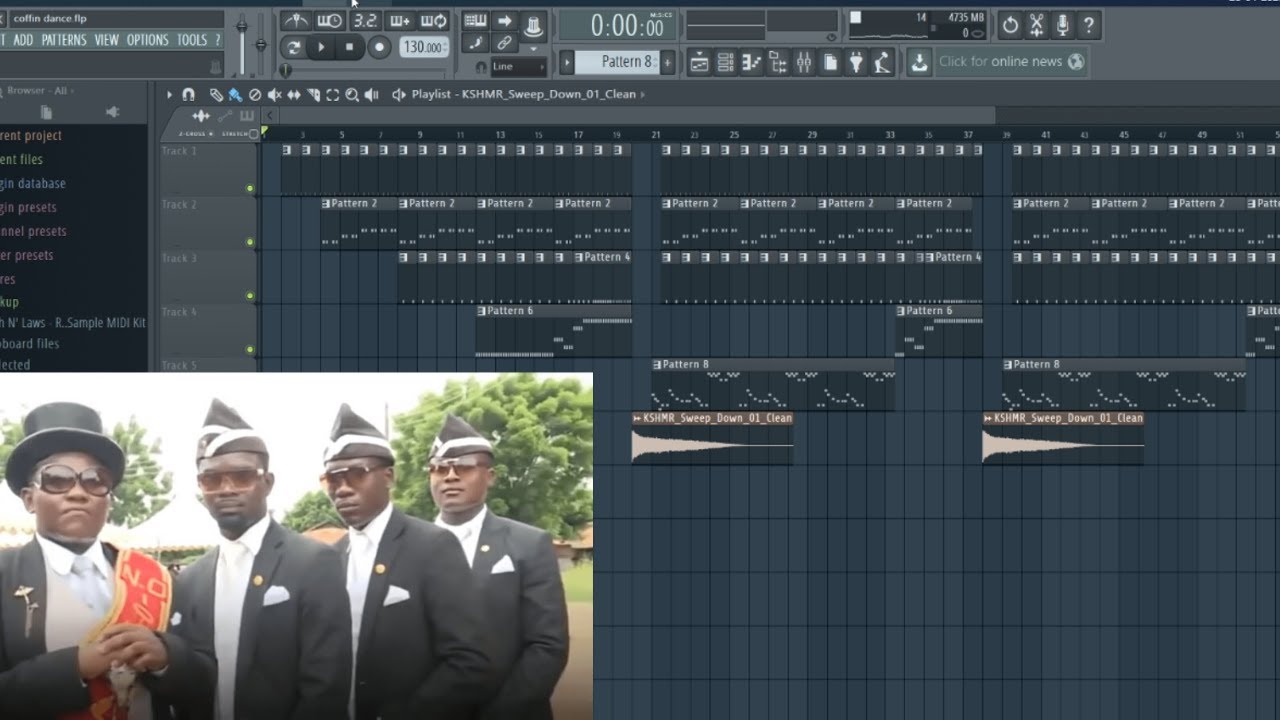Mute Track 3 with its green light

click(x=250, y=296)
